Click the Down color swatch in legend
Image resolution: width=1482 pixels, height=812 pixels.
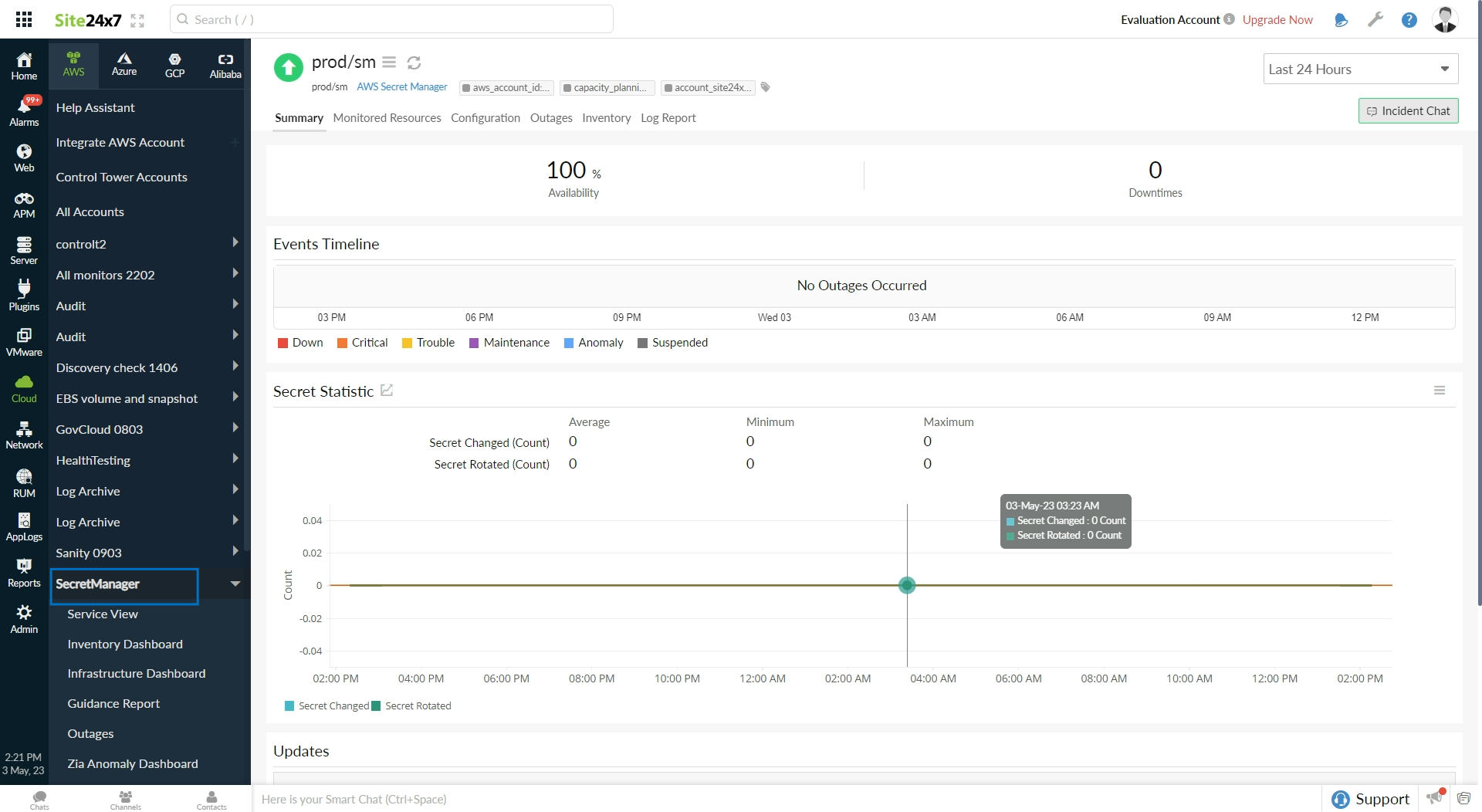[283, 343]
